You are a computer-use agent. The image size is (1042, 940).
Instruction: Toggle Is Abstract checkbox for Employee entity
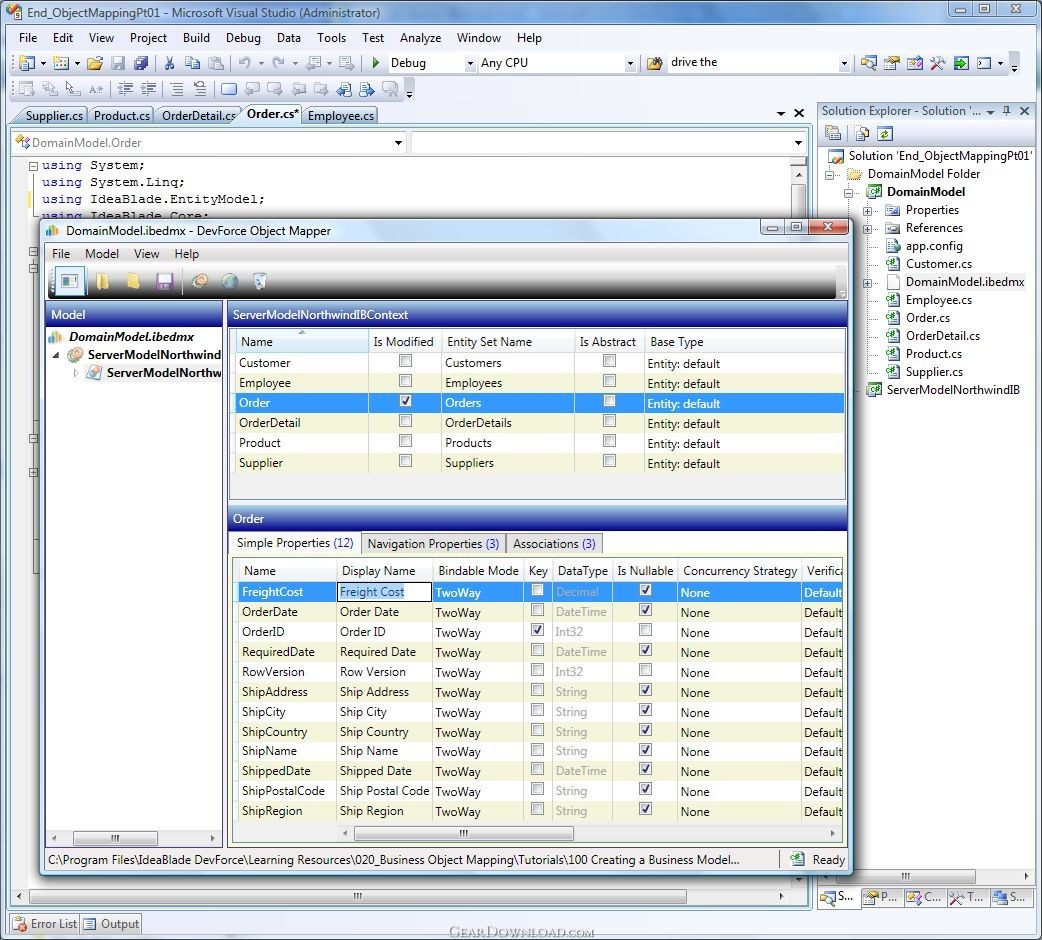coord(609,381)
